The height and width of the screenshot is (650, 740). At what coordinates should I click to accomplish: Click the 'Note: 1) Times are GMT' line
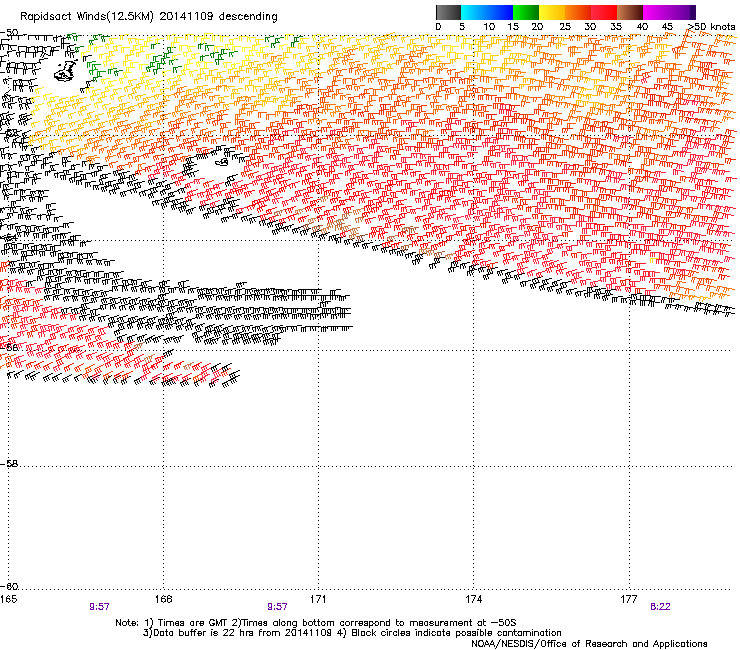tap(316, 623)
